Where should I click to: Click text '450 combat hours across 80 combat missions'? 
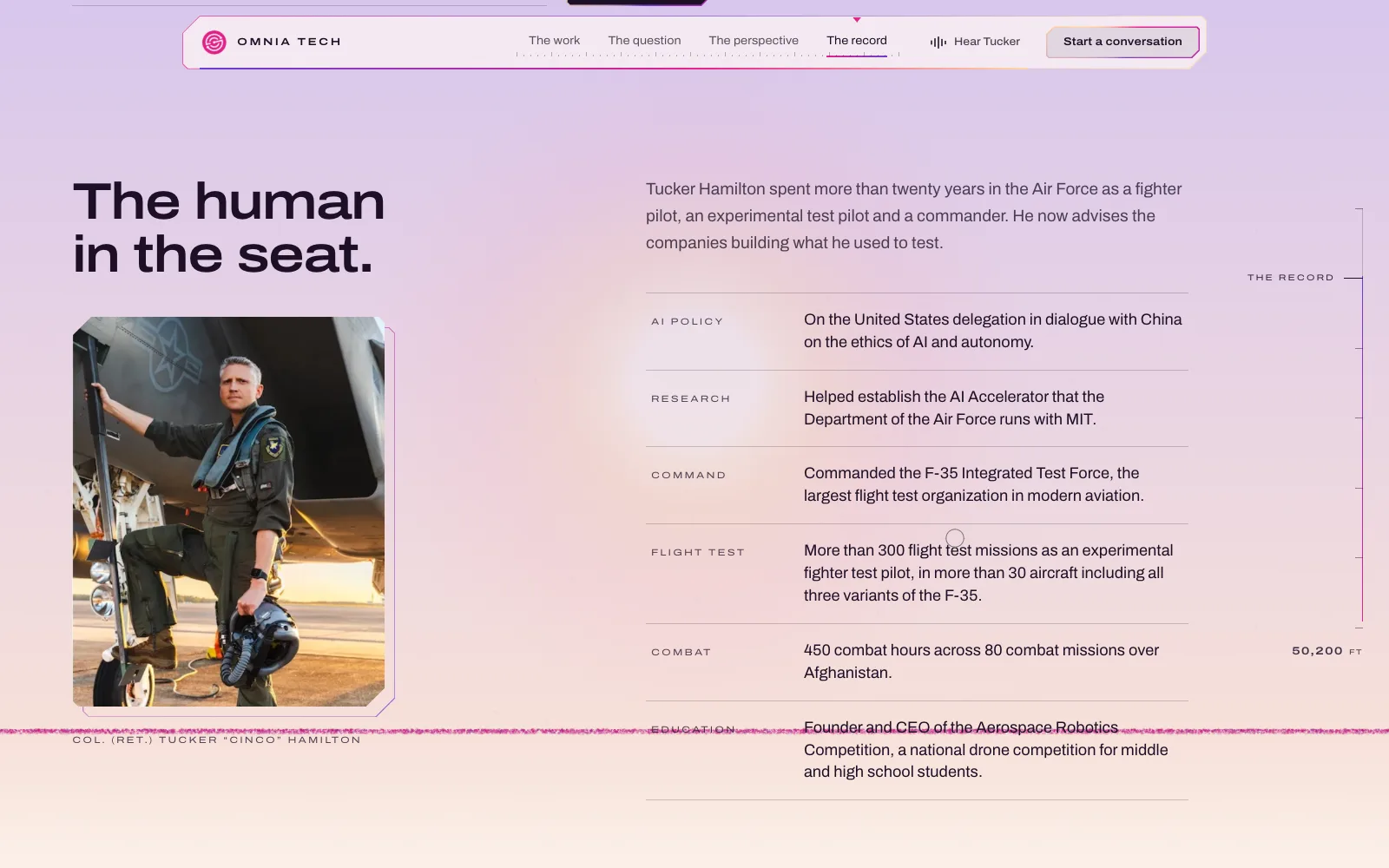pyautogui.click(x=981, y=661)
